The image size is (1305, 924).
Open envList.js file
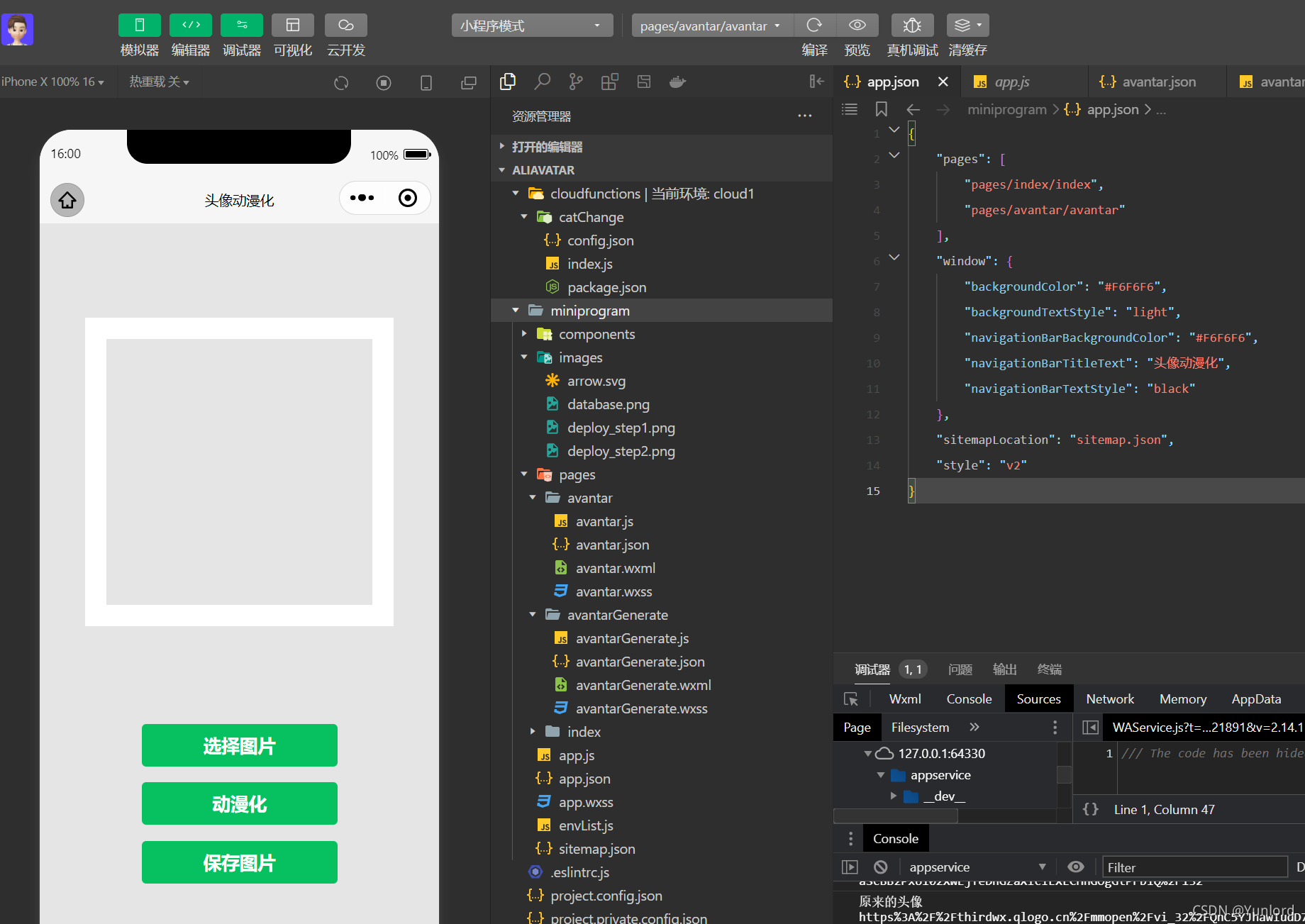click(x=586, y=825)
